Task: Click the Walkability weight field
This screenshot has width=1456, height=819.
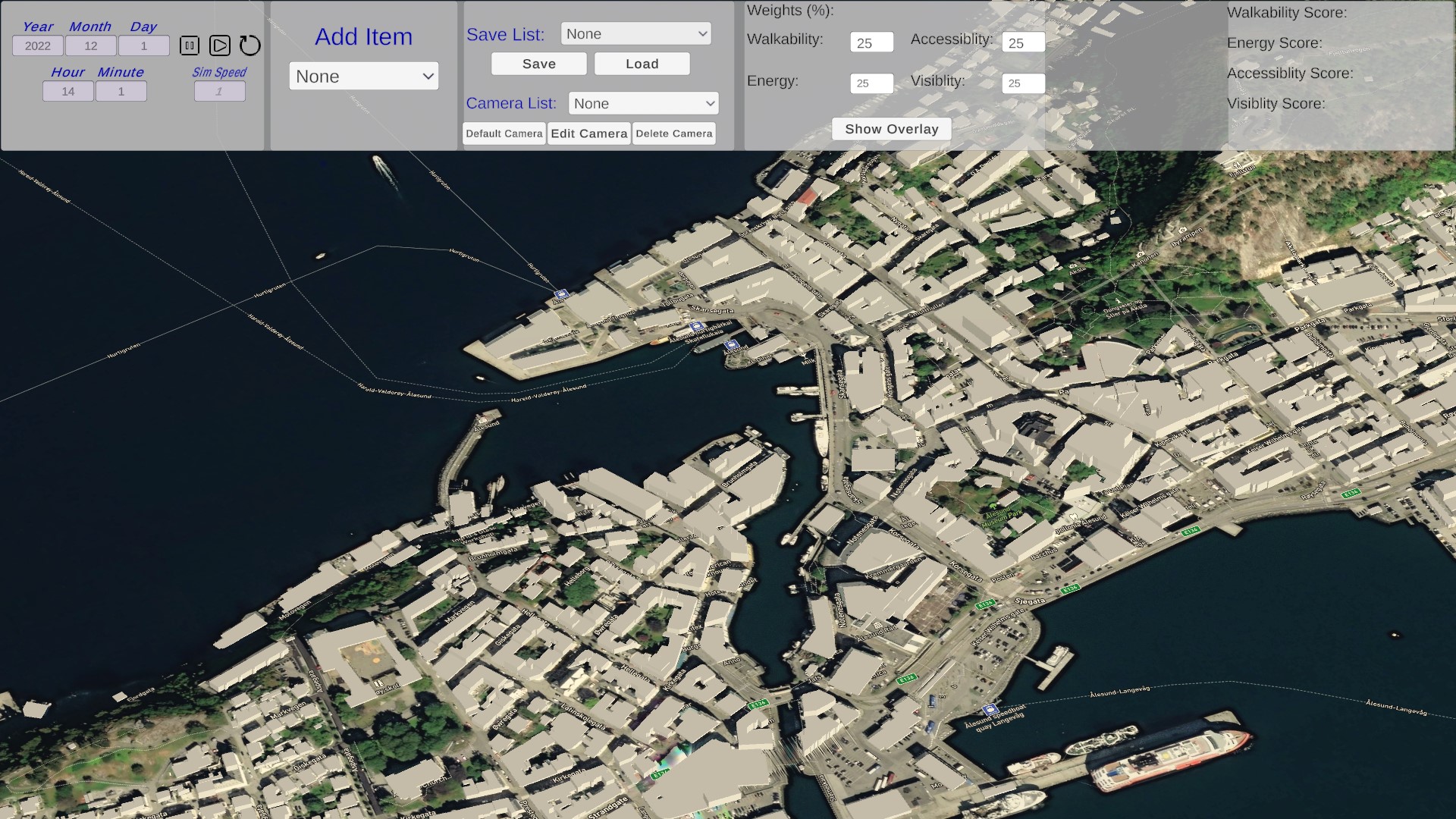Action: coord(871,42)
